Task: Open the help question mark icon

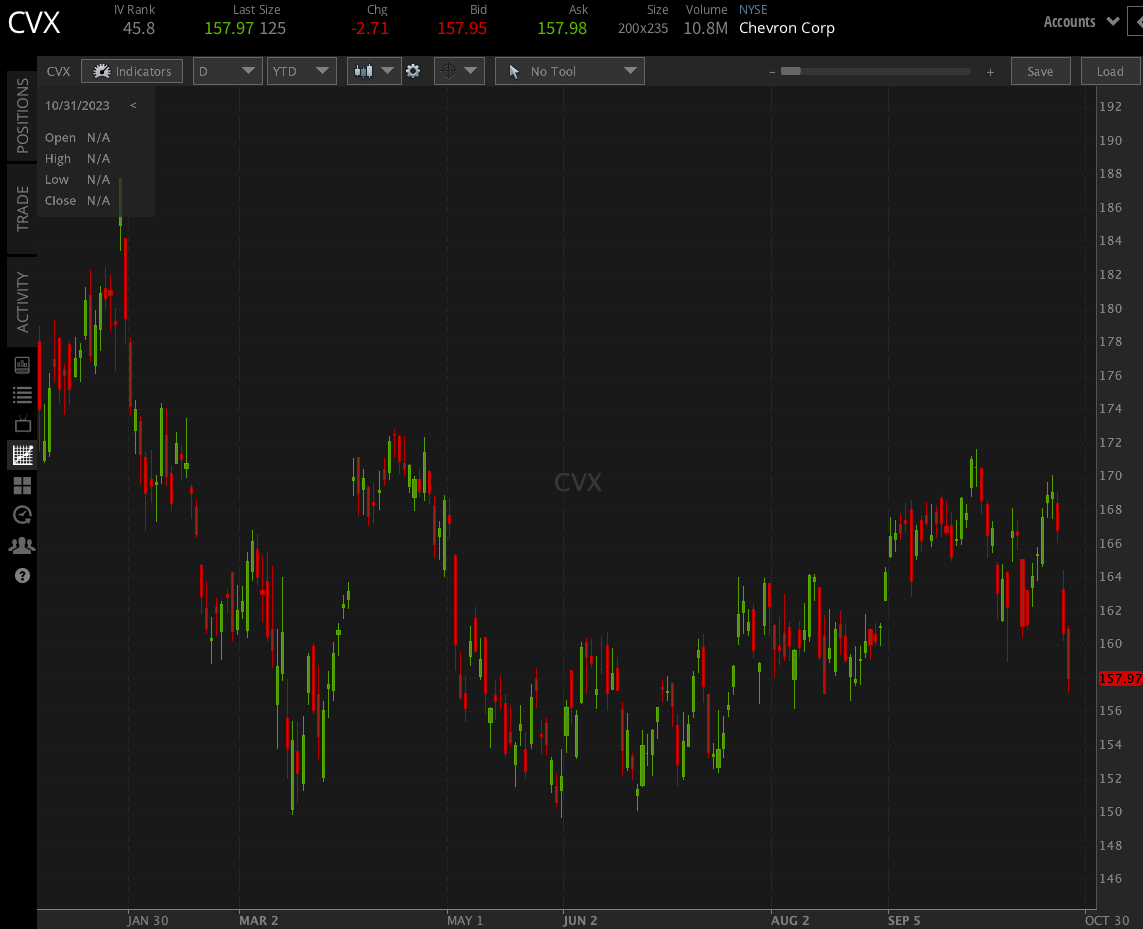Action: click(x=21, y=576)
